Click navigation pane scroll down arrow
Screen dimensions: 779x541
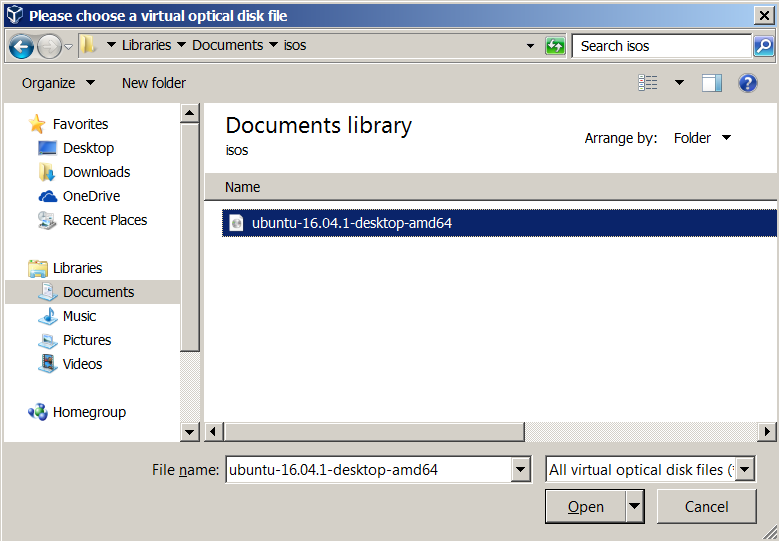[189, 432]
